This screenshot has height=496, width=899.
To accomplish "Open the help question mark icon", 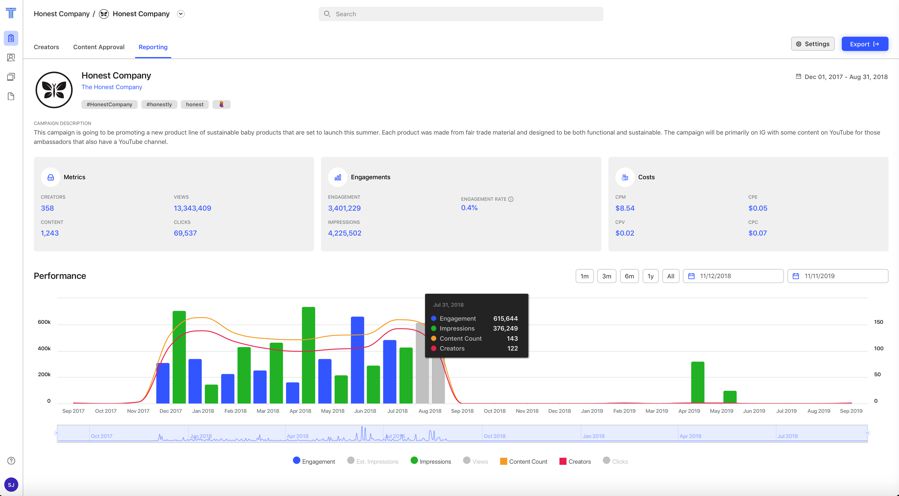I will click(x=11, y=460).
